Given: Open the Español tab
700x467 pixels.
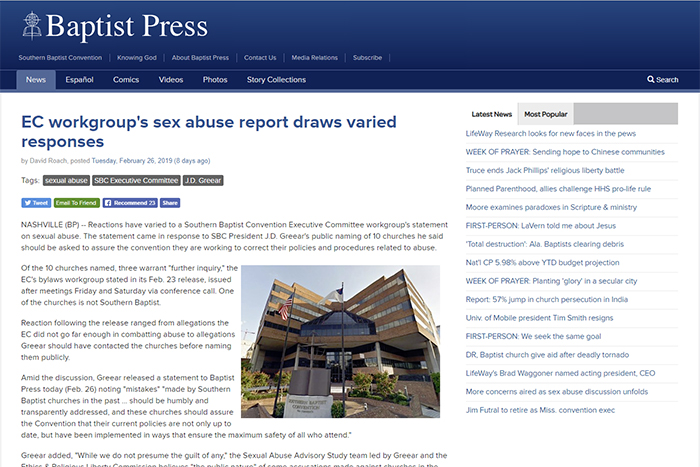Looking at the screenshot, I should coord(79,80).
